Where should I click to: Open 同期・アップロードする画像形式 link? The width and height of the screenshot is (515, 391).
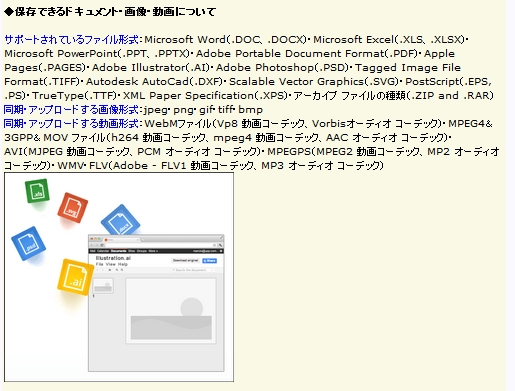[x=71, y=110]
